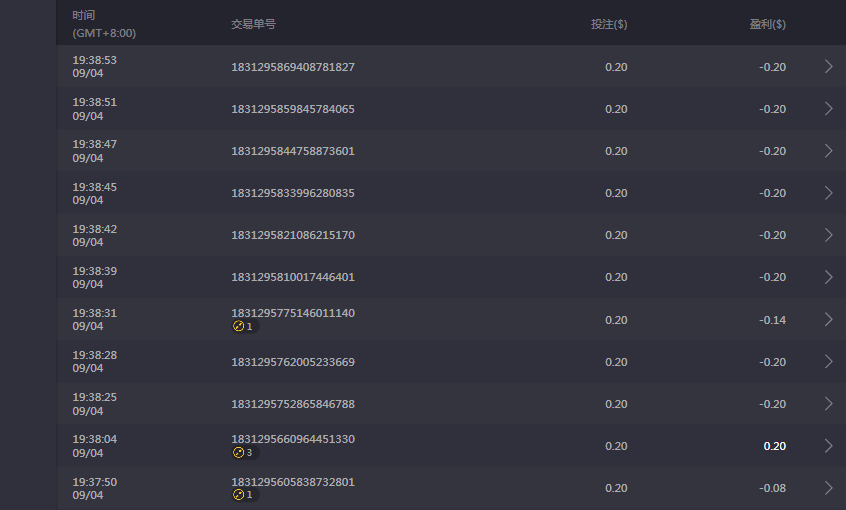
Task: Click the 时间 column header
Action: click(x=85, y=17)
